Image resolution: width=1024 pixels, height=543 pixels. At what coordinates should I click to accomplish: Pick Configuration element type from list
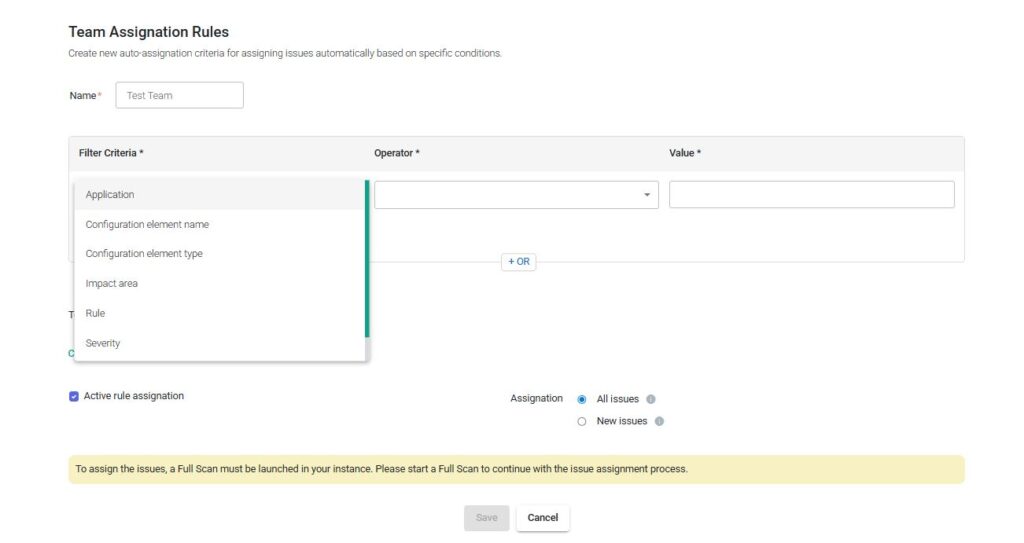coord(144,254)
